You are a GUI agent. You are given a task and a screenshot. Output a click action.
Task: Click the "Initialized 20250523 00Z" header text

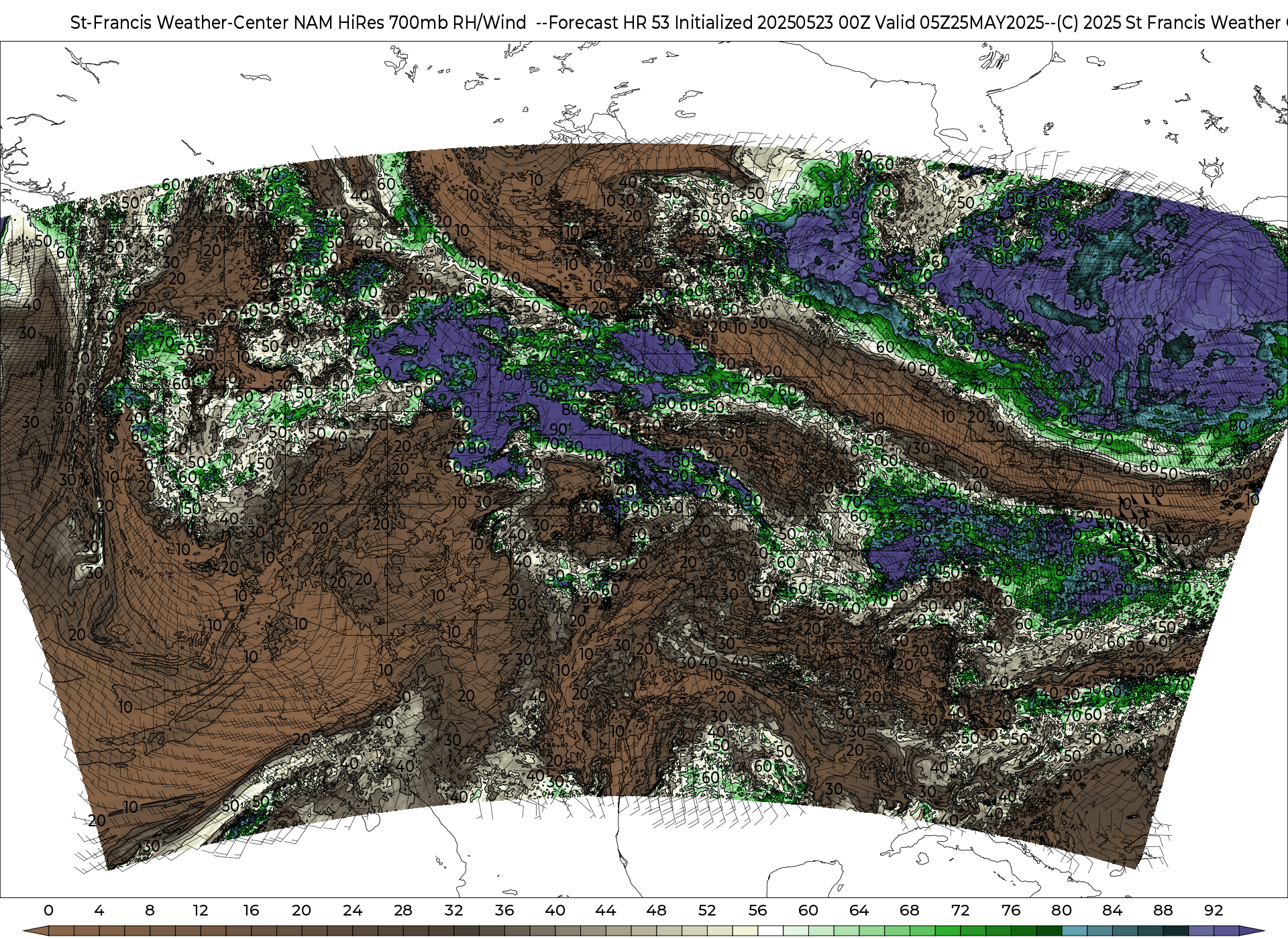771,23
